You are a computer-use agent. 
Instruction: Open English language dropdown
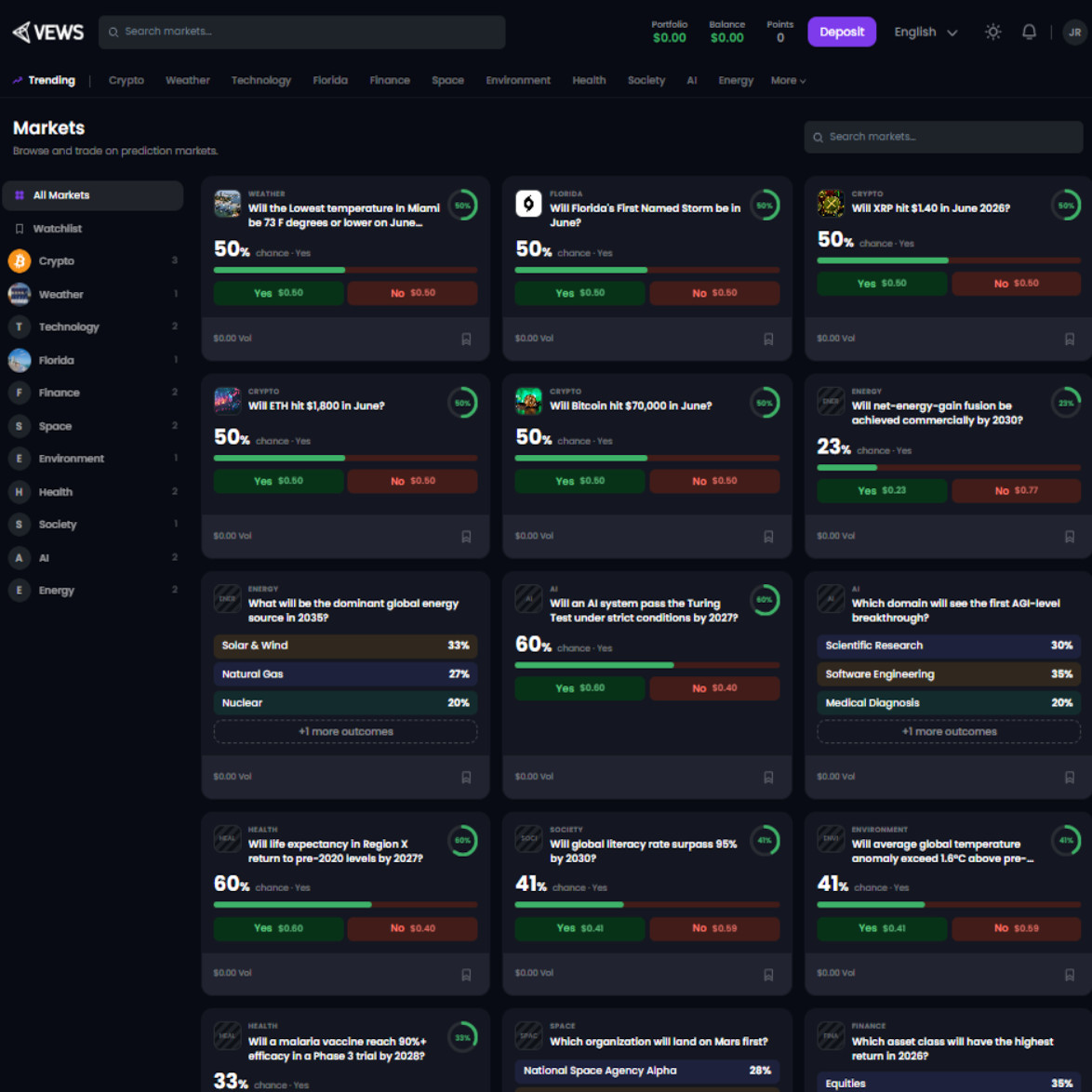point(926,32)
